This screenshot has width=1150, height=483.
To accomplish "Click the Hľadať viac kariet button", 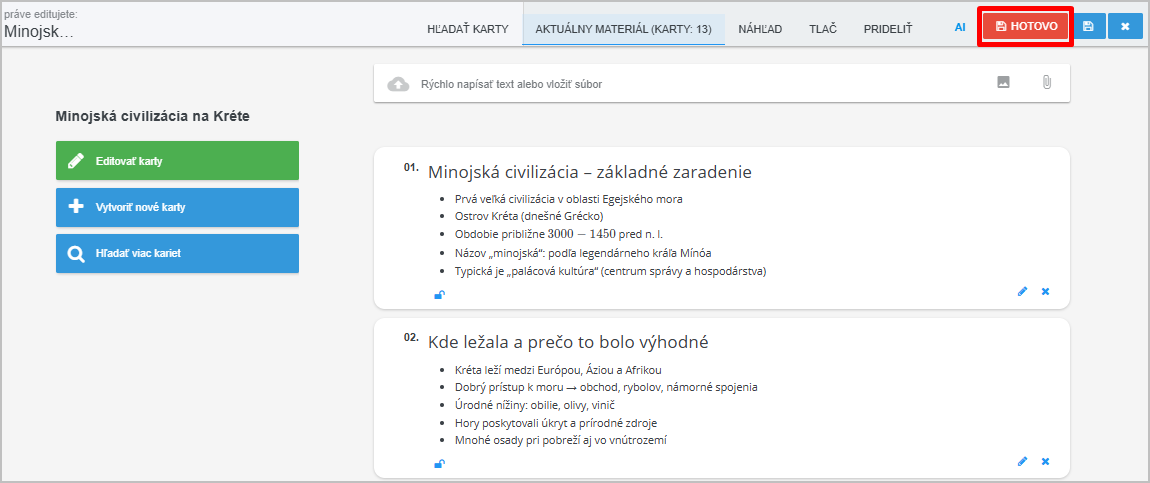I will (177, 254).
